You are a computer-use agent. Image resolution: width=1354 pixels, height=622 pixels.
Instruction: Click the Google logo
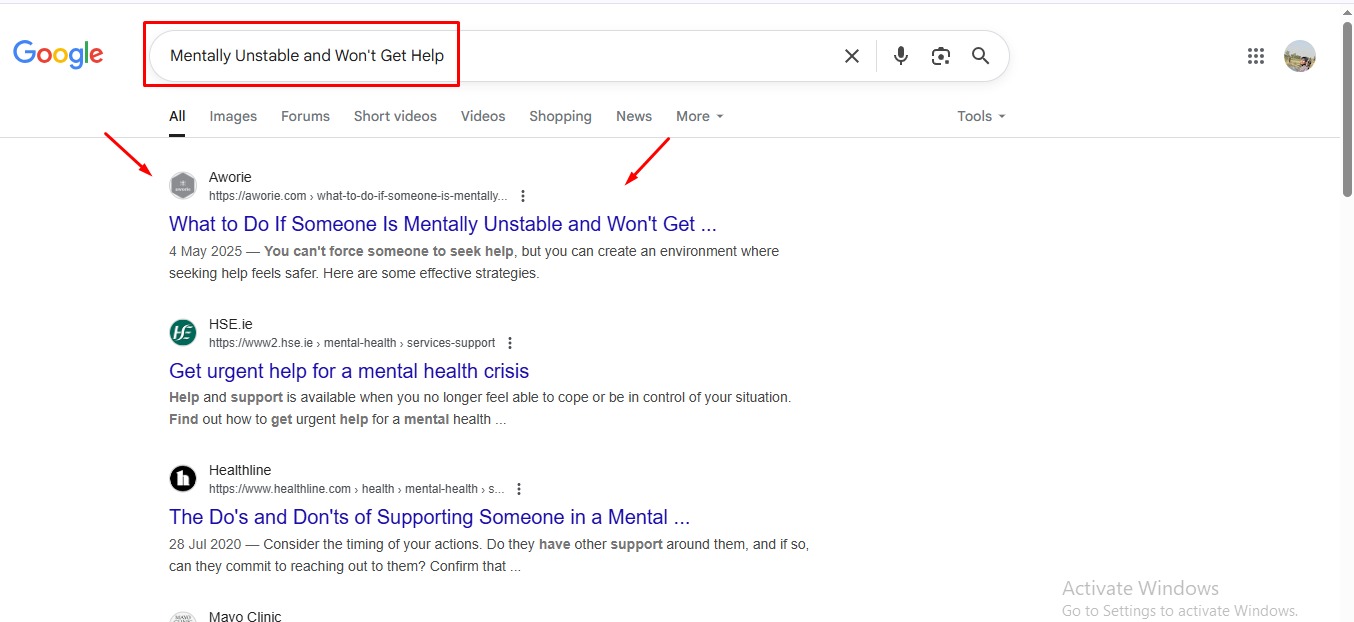(x=58, y=54)
